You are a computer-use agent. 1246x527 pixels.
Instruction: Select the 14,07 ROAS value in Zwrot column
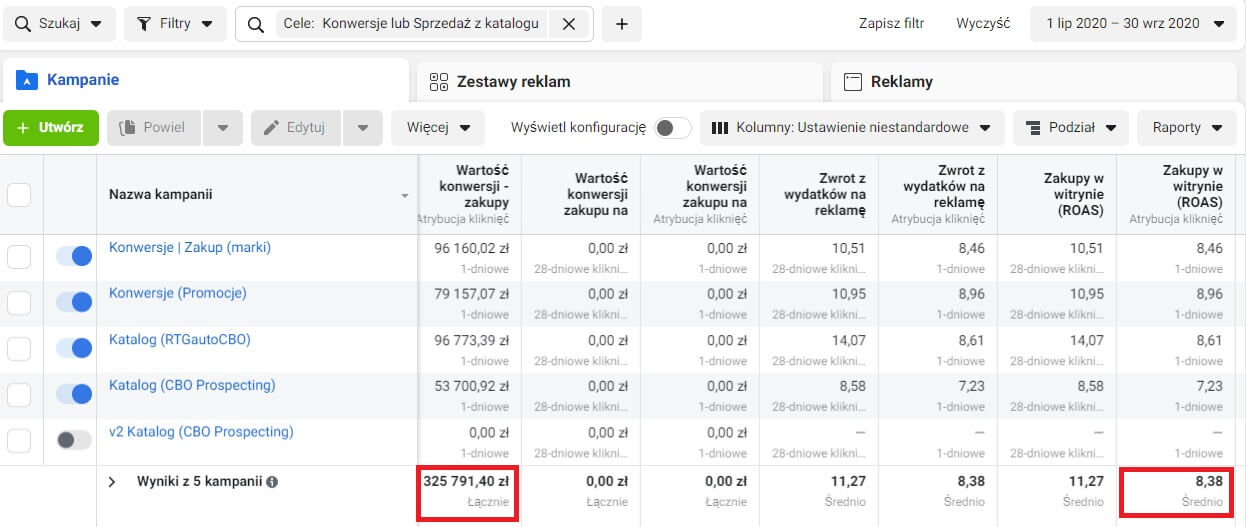(x=849, y=340)
